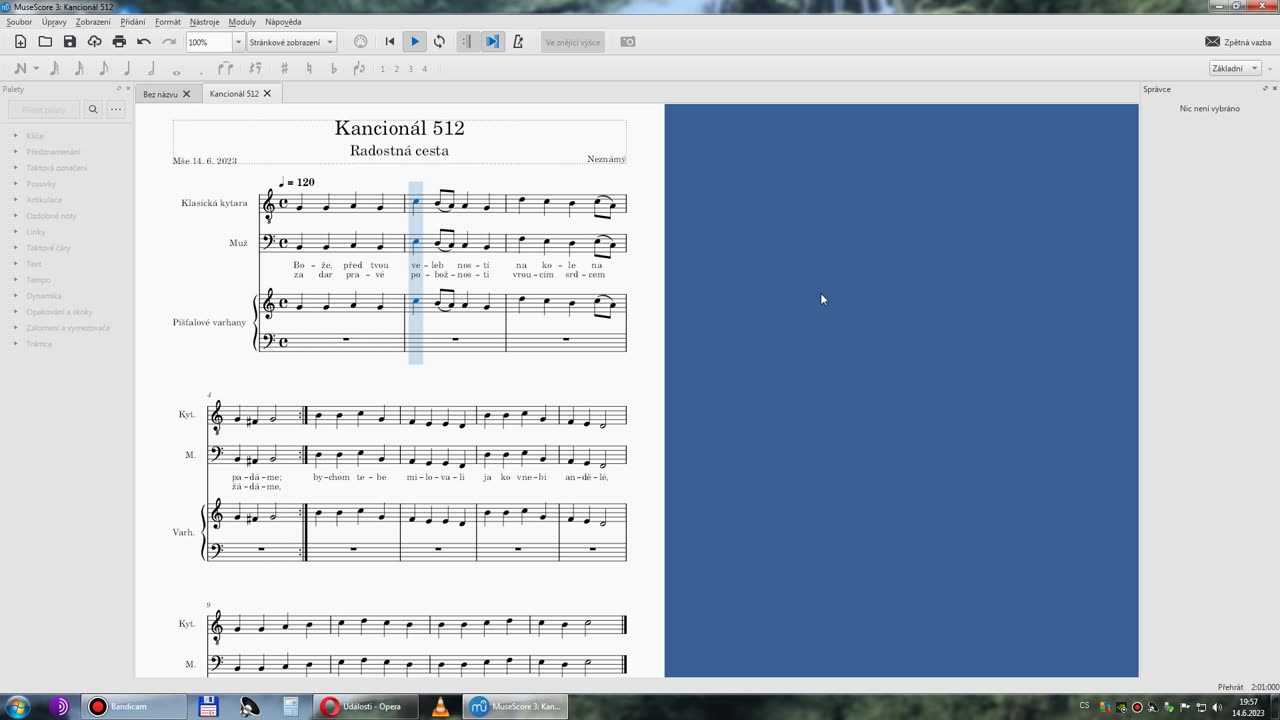Toggle the MIDI input icon
Screen dimensions: 1280x720
click(361, 42)
